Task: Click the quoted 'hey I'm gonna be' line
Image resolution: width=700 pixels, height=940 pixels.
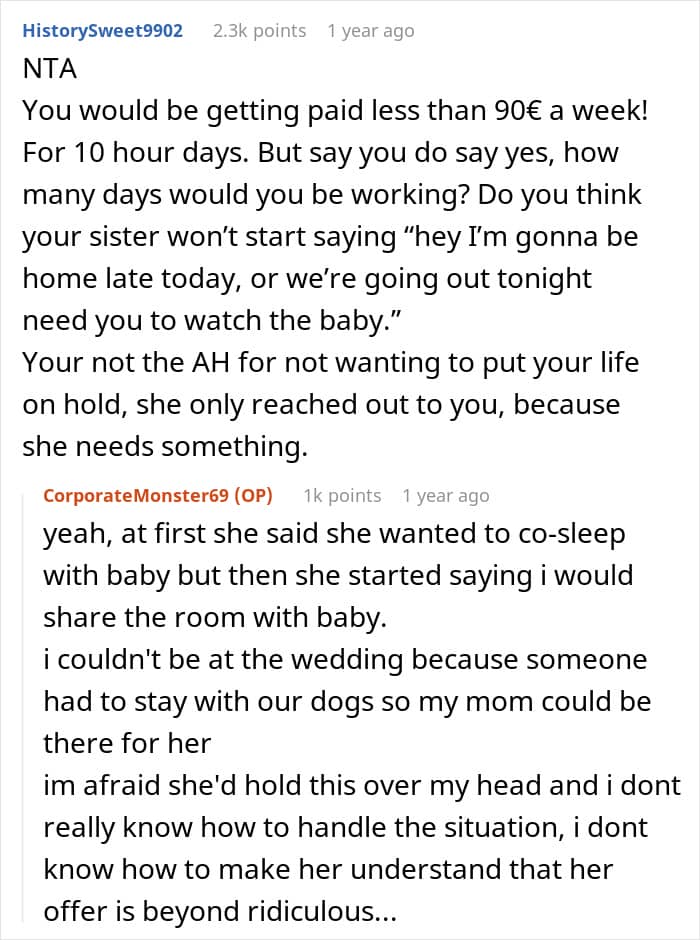Action: pos(330,237)
